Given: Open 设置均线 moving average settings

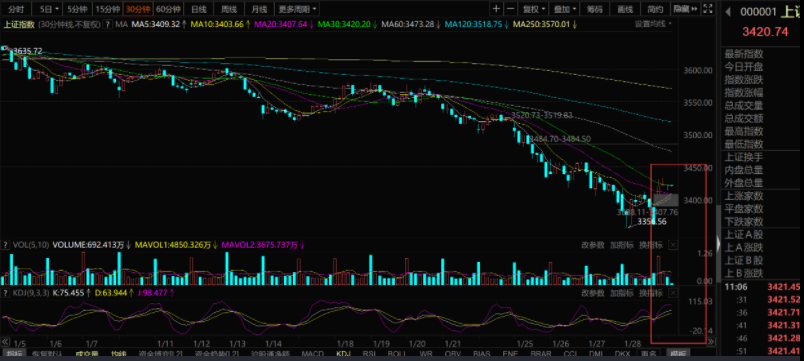Looking at the screenshot, I should pyautogui.click(x=653, y=24).
